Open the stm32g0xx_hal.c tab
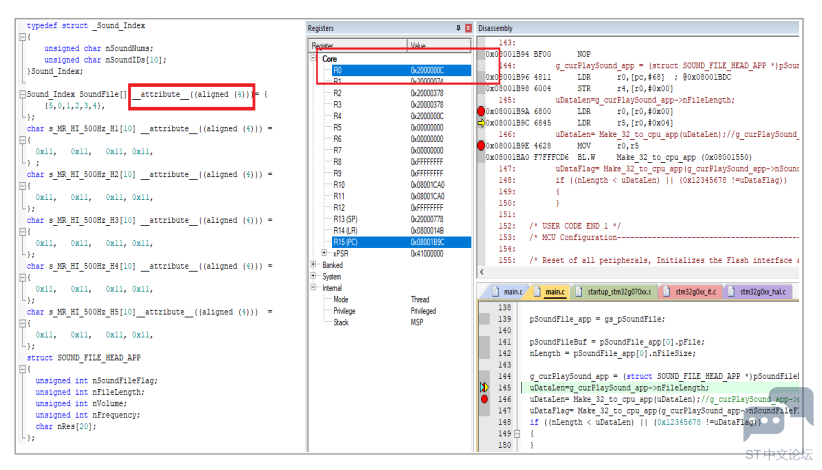This screenshot has height=470, width=822. click(758, 292)
